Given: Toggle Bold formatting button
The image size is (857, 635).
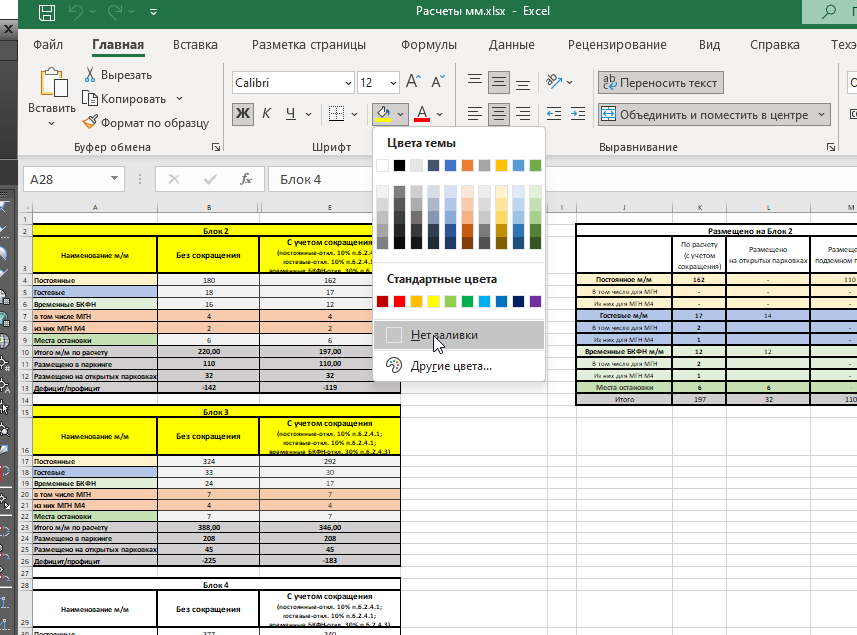Looking at the screenshot, I should [243, 114].
